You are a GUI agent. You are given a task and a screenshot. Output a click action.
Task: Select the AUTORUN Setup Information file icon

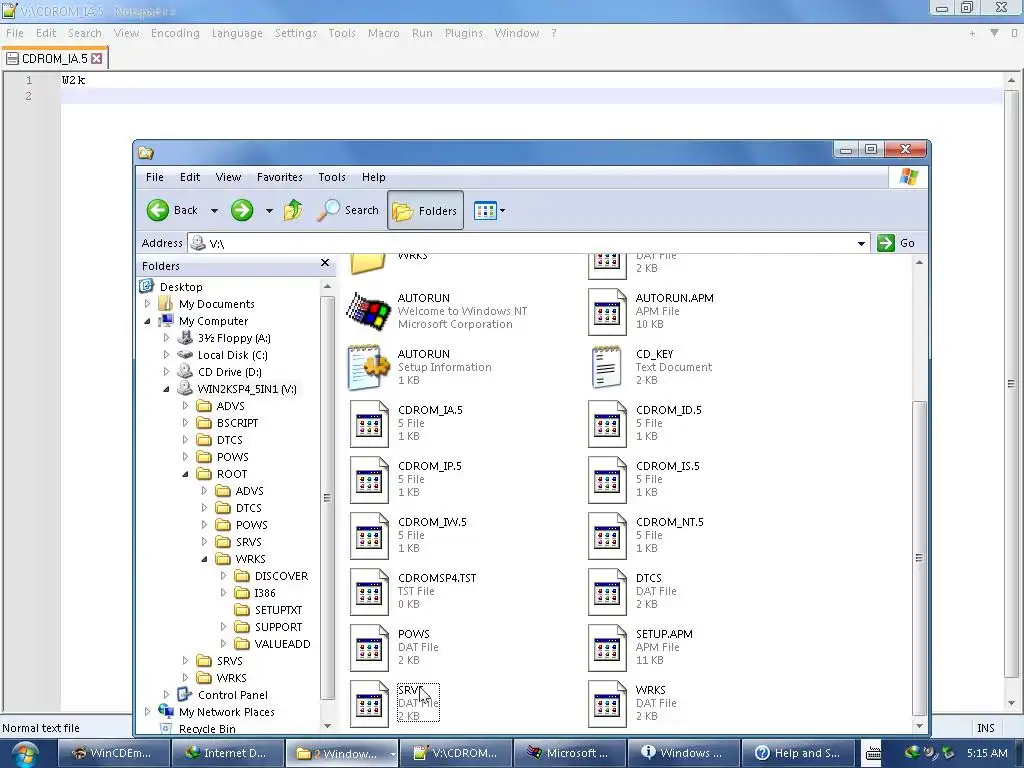click(x=368, y=367)
